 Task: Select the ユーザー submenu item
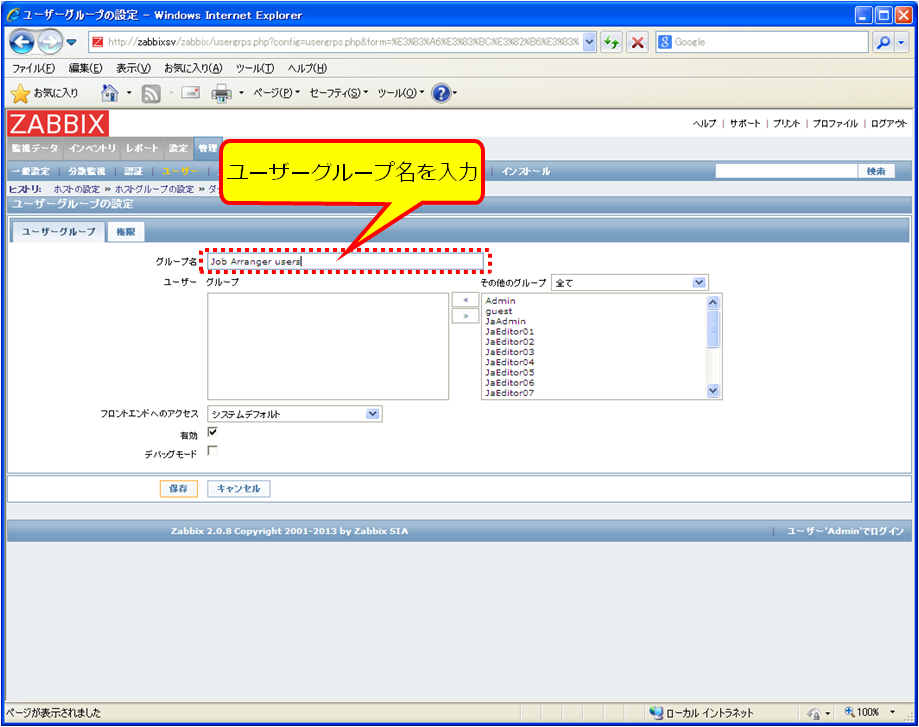[x=181, y=171]
